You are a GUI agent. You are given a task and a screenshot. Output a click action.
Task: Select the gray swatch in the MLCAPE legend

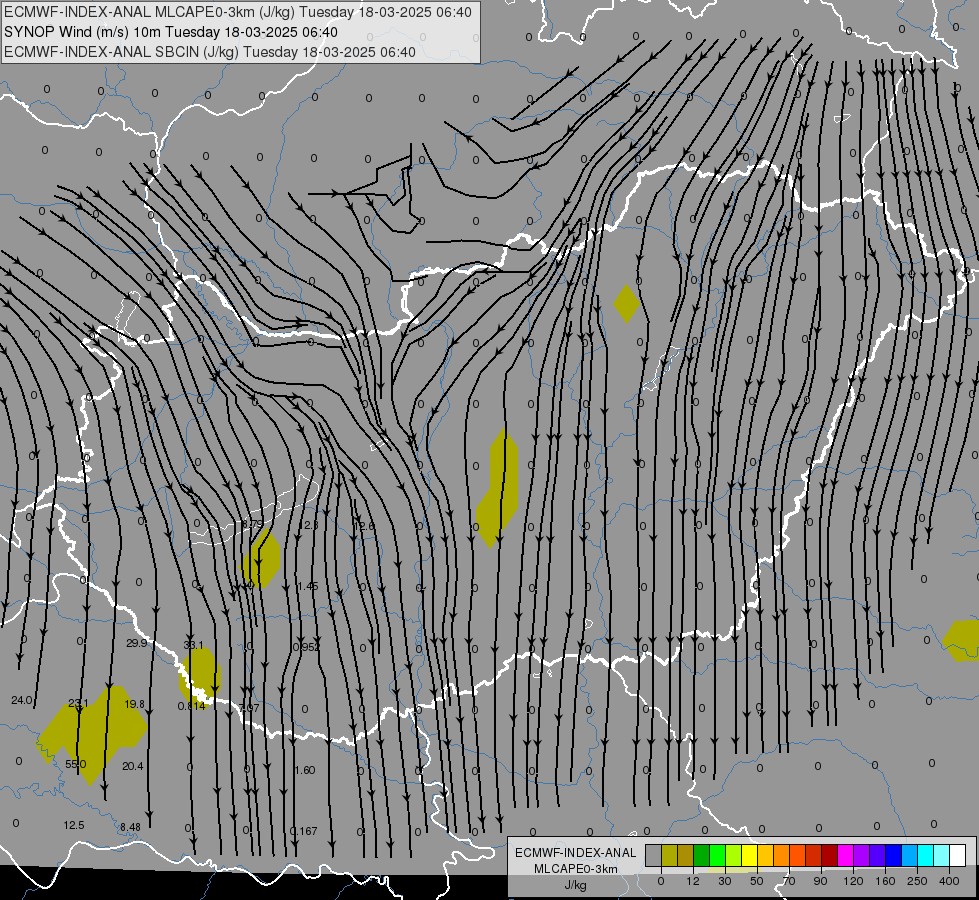tap(654, 855)
